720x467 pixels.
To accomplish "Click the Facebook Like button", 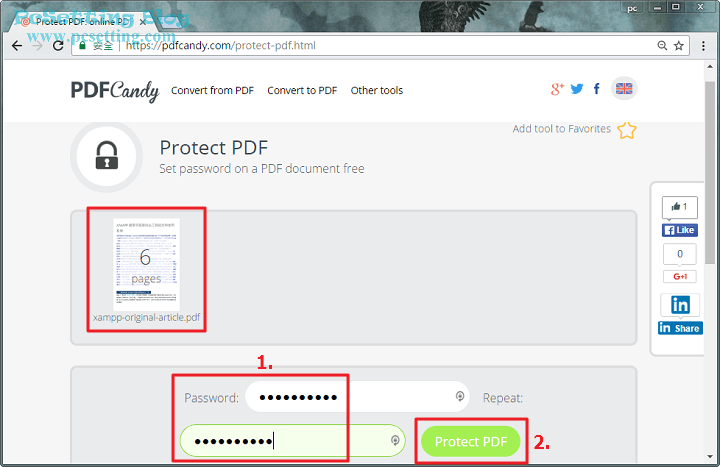I will point(680,230).
